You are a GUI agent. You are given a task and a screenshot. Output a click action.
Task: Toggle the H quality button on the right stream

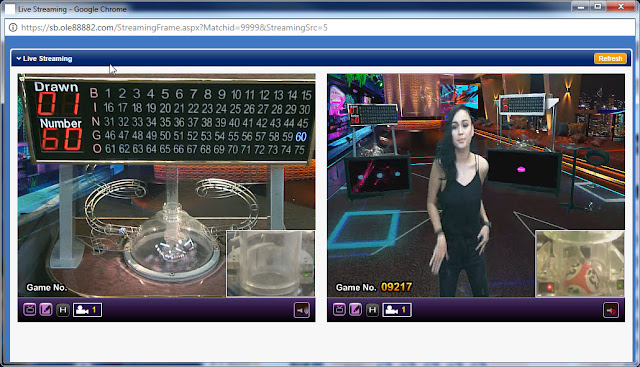[372, 310]
